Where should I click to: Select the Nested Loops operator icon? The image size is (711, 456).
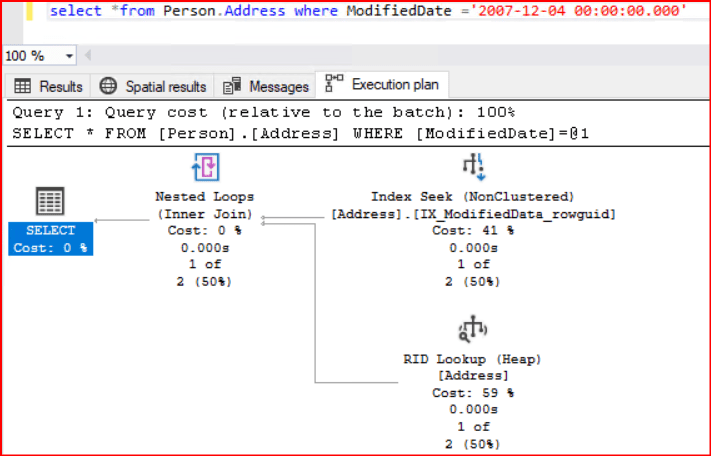click(x=205, y=167)
